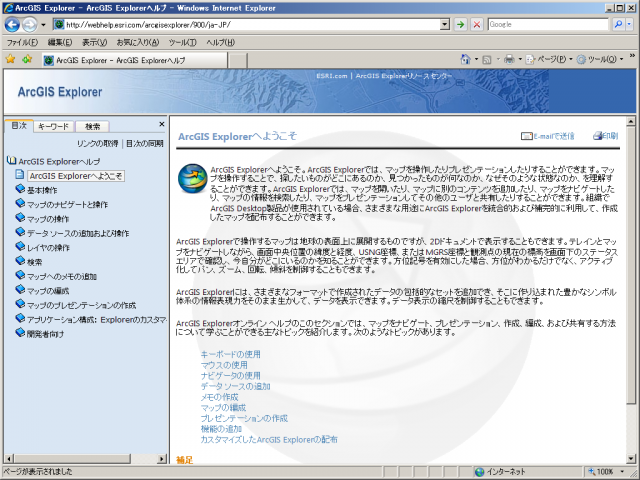Click the book icon beside マップの編成
The image size is (640, 480).
20,289
